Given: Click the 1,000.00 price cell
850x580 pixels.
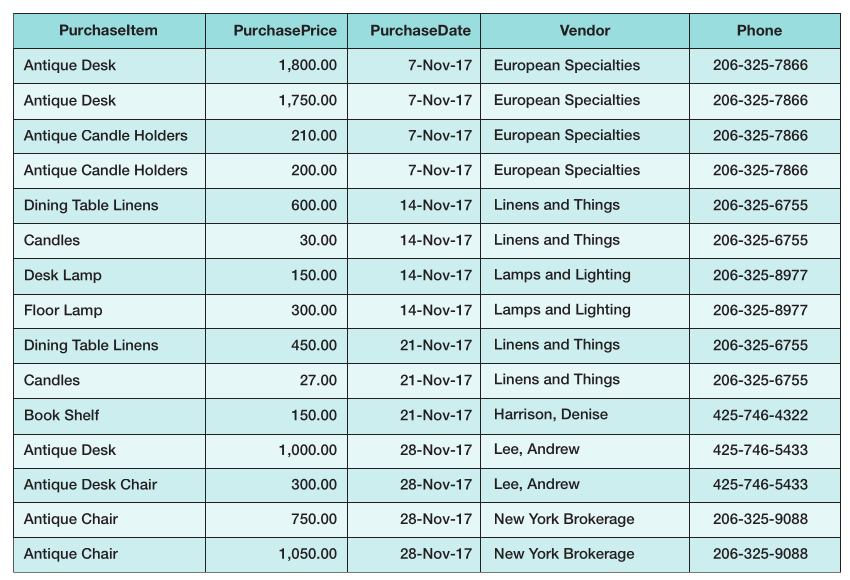Looking at the screenshot, I should click(x=307, y=450).
